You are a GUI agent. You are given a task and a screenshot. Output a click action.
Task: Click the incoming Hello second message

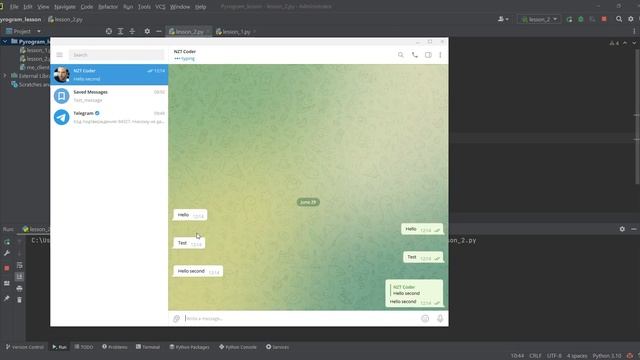pyautogui.click(x=198, y=271)
